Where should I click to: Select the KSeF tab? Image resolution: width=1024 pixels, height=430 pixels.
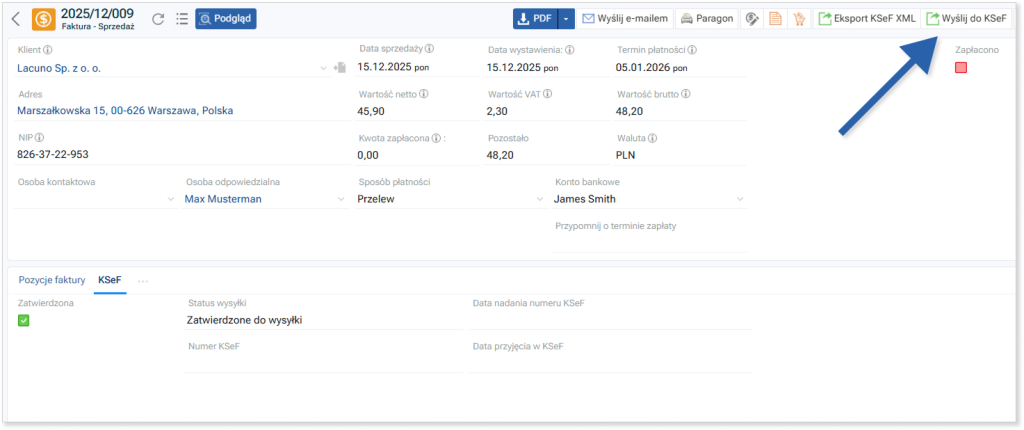(x=109, y=281)
